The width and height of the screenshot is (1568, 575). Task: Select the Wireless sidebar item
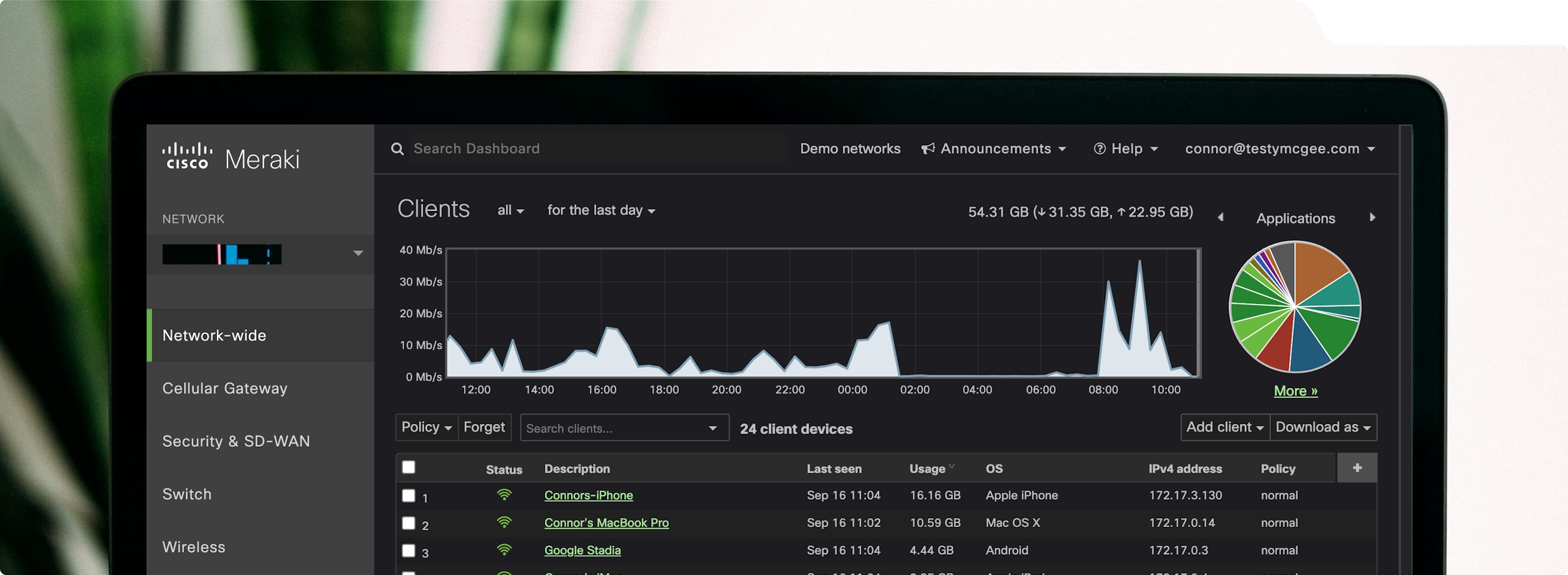tap(193, 547)
